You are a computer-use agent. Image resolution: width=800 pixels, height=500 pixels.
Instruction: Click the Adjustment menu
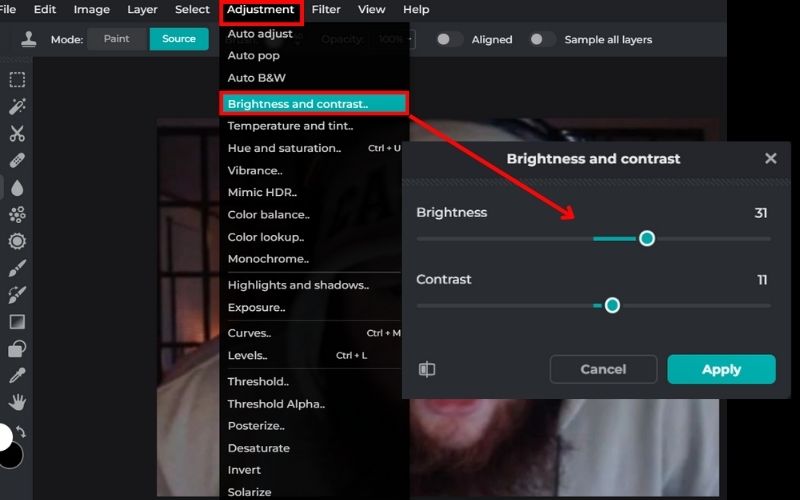pos(261,10)
